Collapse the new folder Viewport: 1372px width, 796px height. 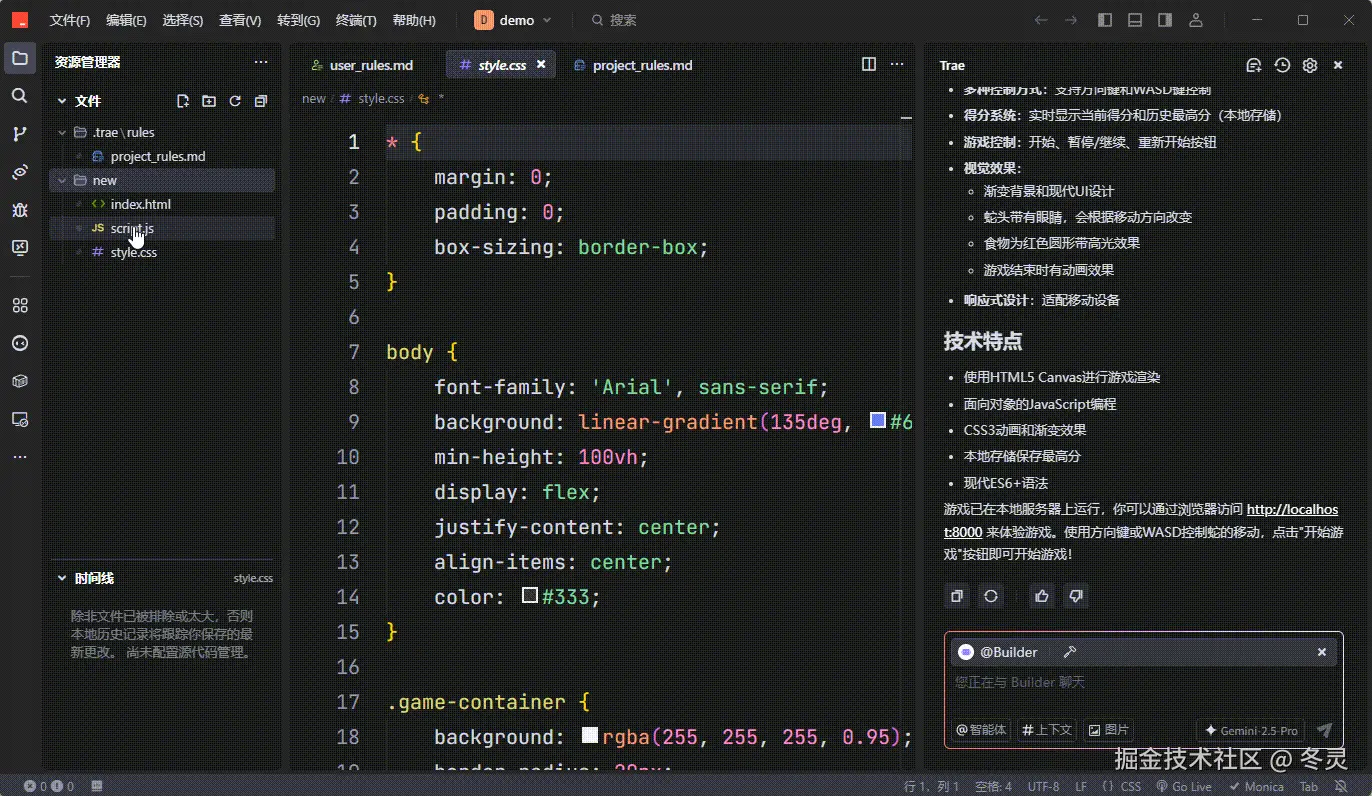pos(62,180)
